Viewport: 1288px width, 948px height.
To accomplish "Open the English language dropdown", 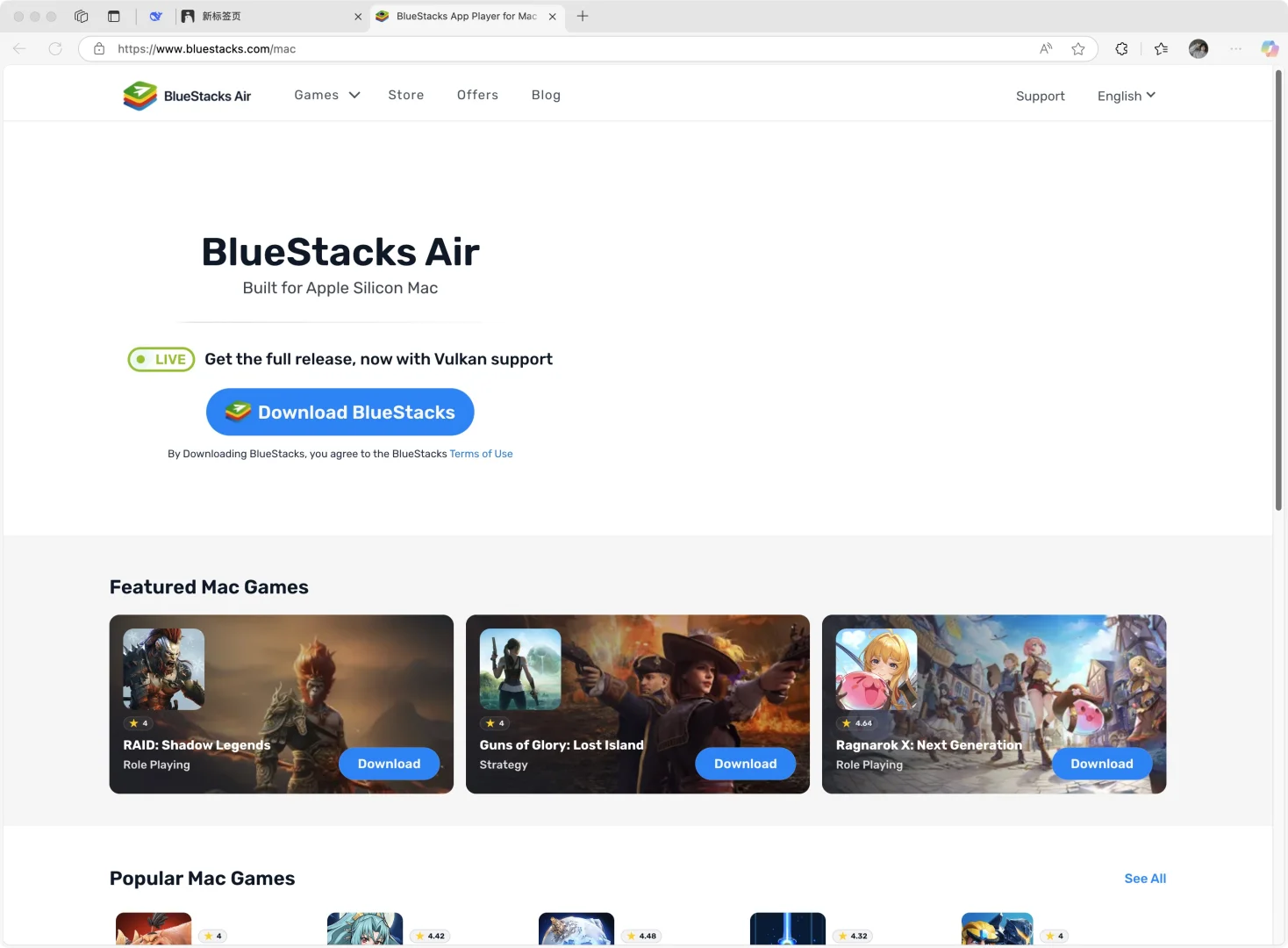I will pyautogui.click(x=1127, y=96).
